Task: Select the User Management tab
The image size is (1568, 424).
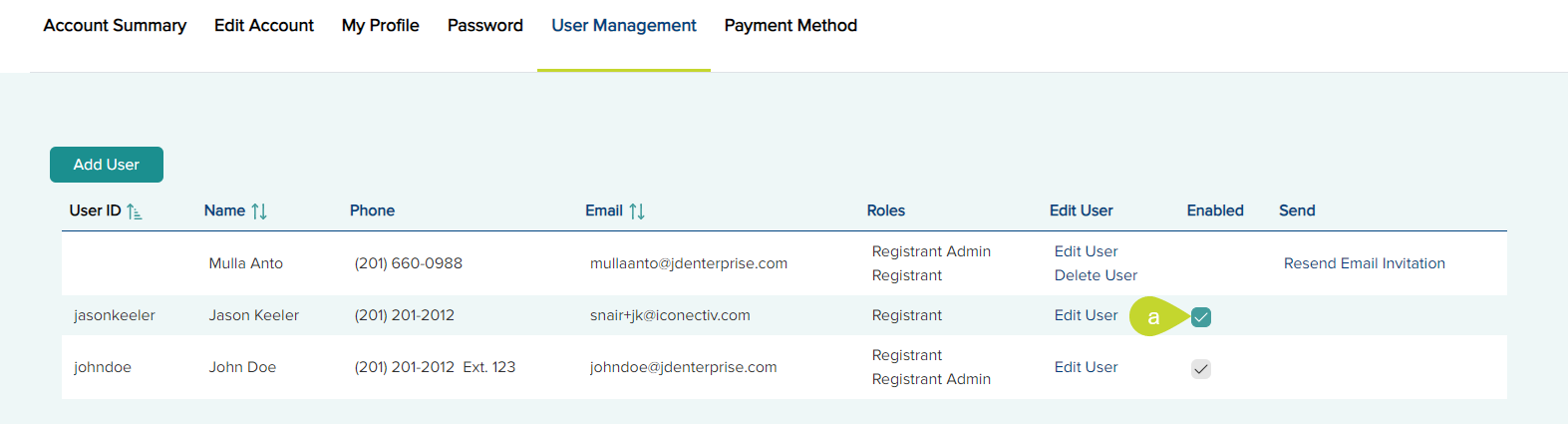Action: pyautogui.click(x=624, y=26)
